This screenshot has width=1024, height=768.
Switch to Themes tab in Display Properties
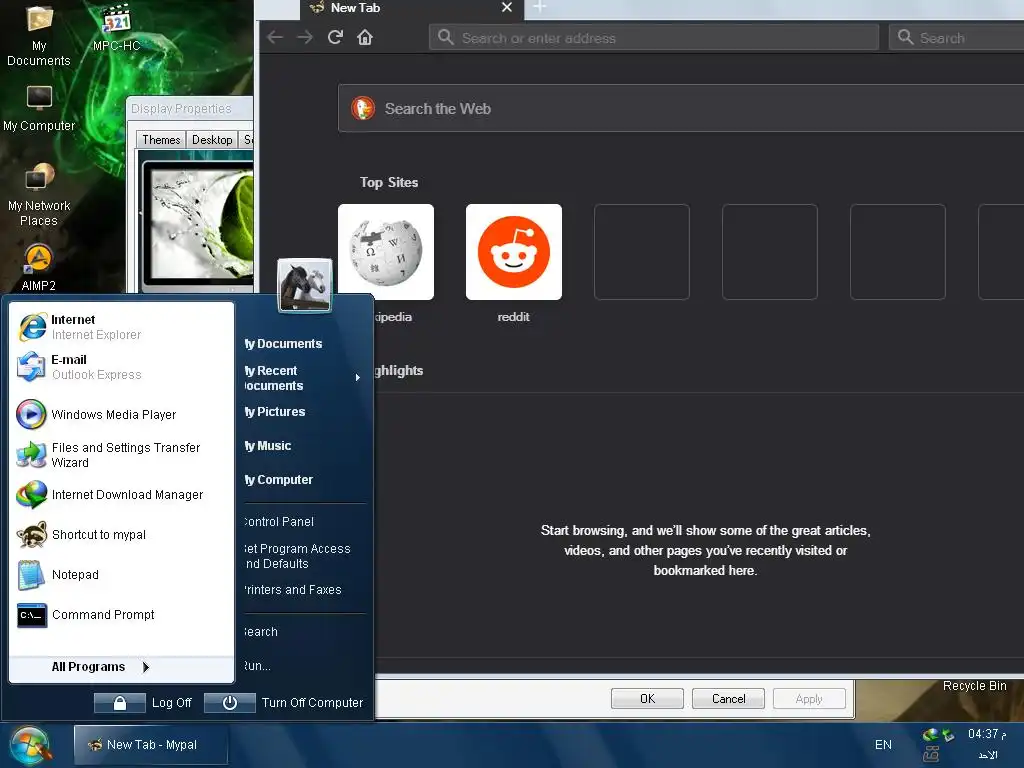pos(161,140)
